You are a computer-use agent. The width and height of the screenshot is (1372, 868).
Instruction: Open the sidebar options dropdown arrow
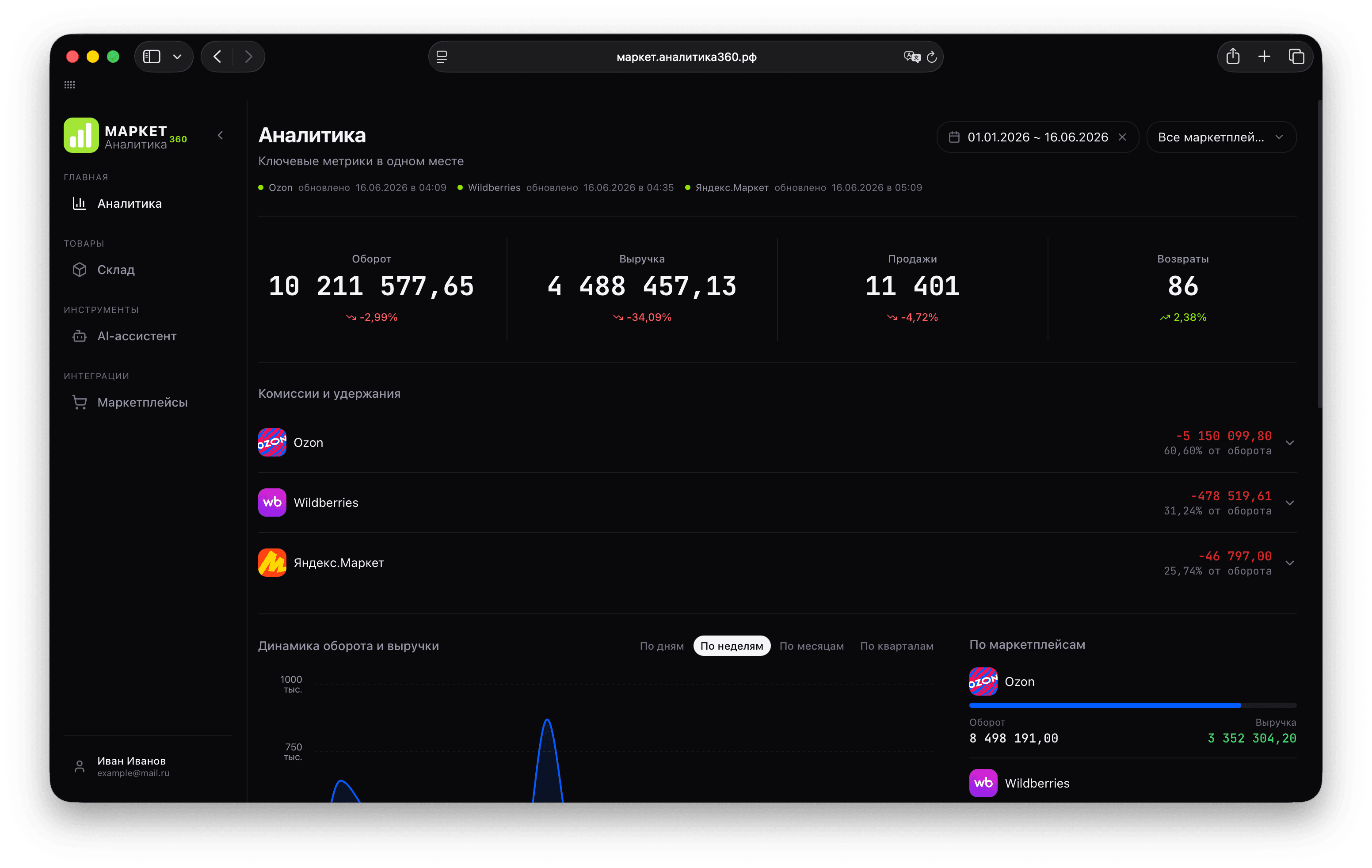[x=177, y=57]
